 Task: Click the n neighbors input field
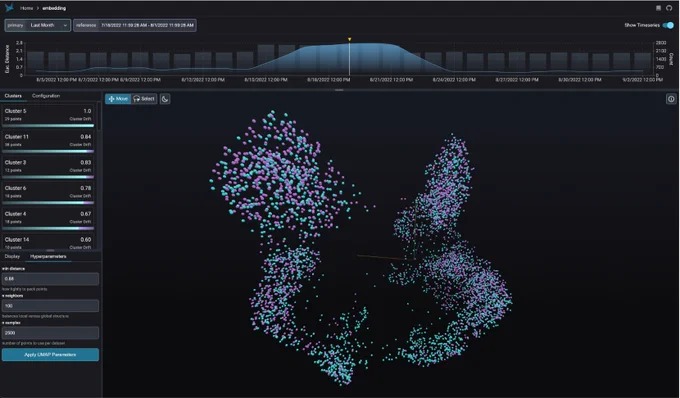click(x=50, y=306)
